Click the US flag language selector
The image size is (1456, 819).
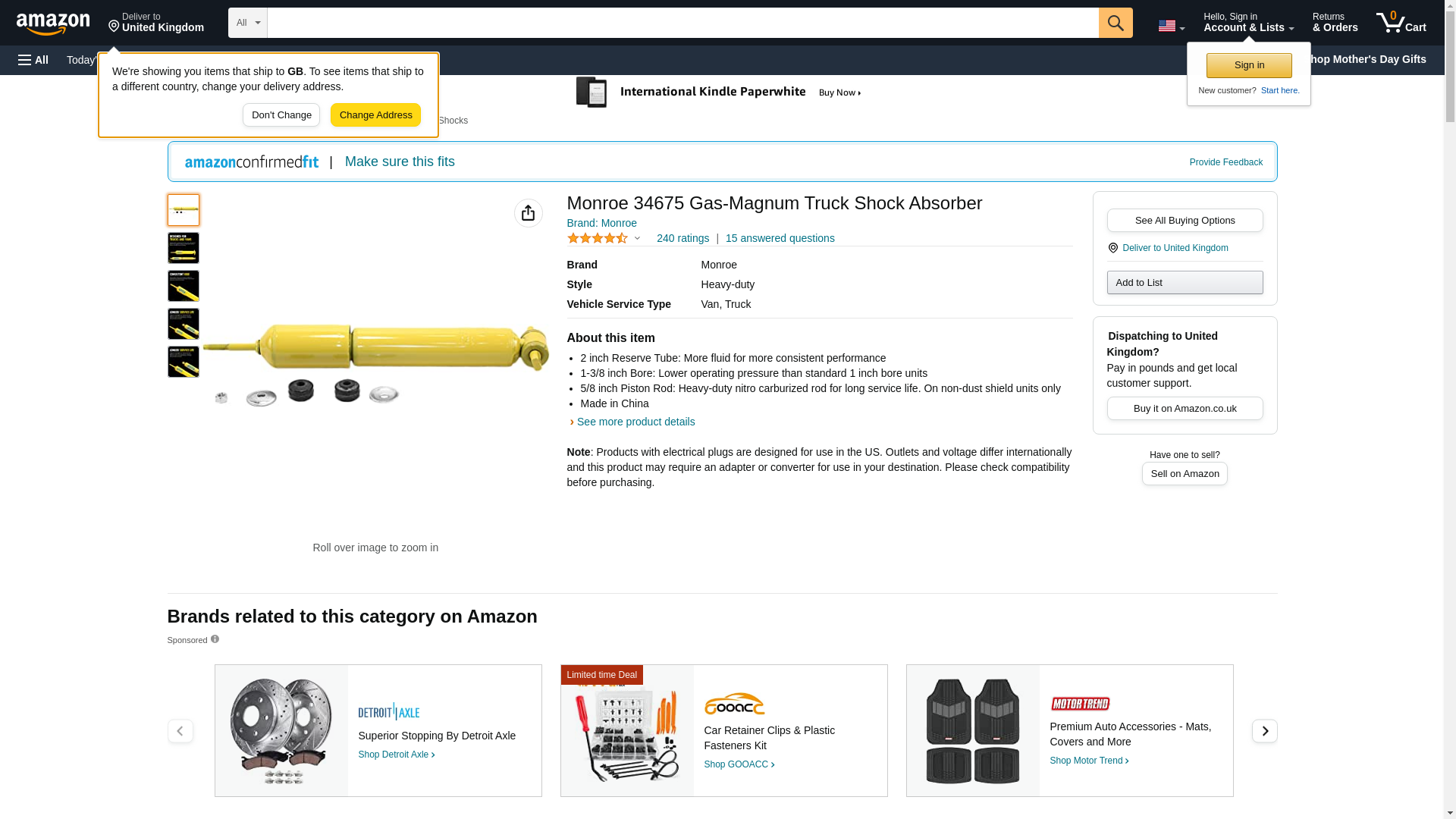(1171, 26)
